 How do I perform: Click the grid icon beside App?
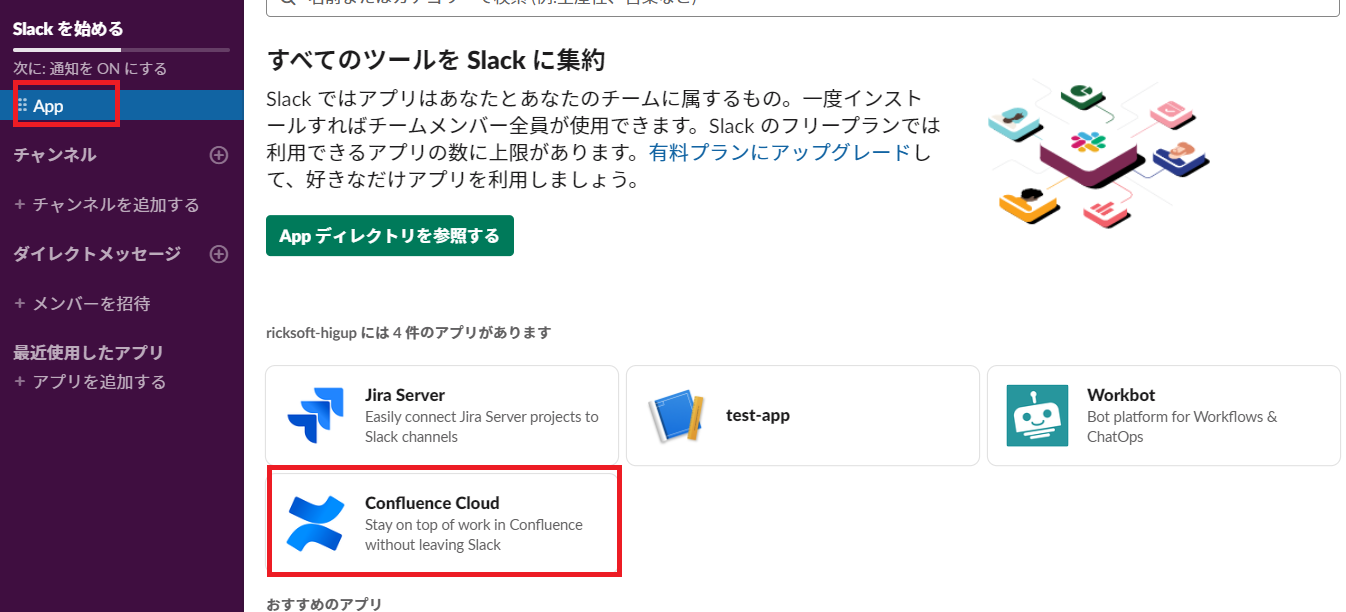coord(23,105)
